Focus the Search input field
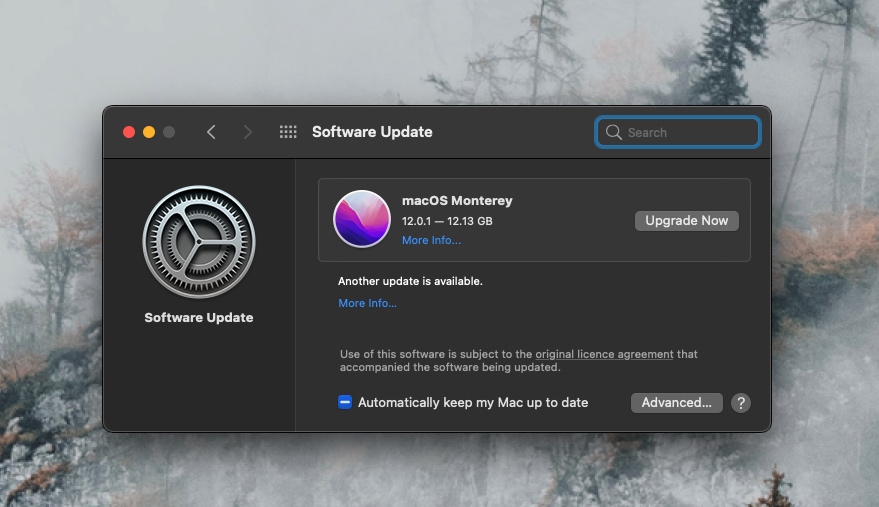 click(678, 132)
